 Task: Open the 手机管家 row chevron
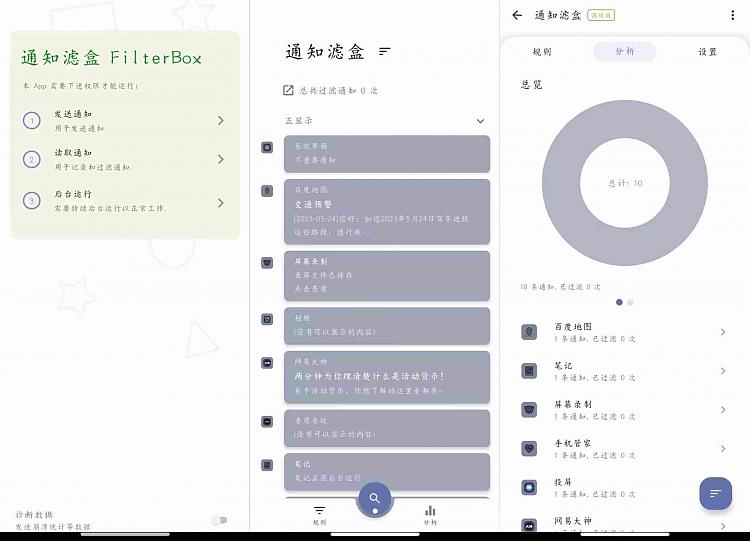point(723,448)
